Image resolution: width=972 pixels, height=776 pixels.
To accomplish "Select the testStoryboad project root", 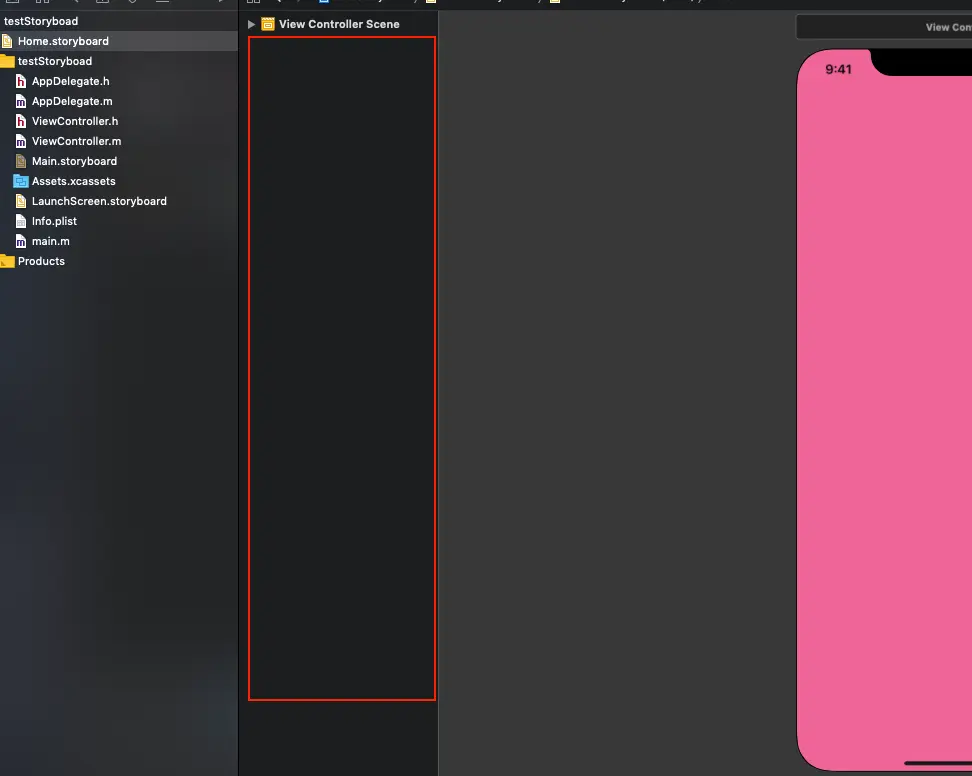I will click(41, 21).
